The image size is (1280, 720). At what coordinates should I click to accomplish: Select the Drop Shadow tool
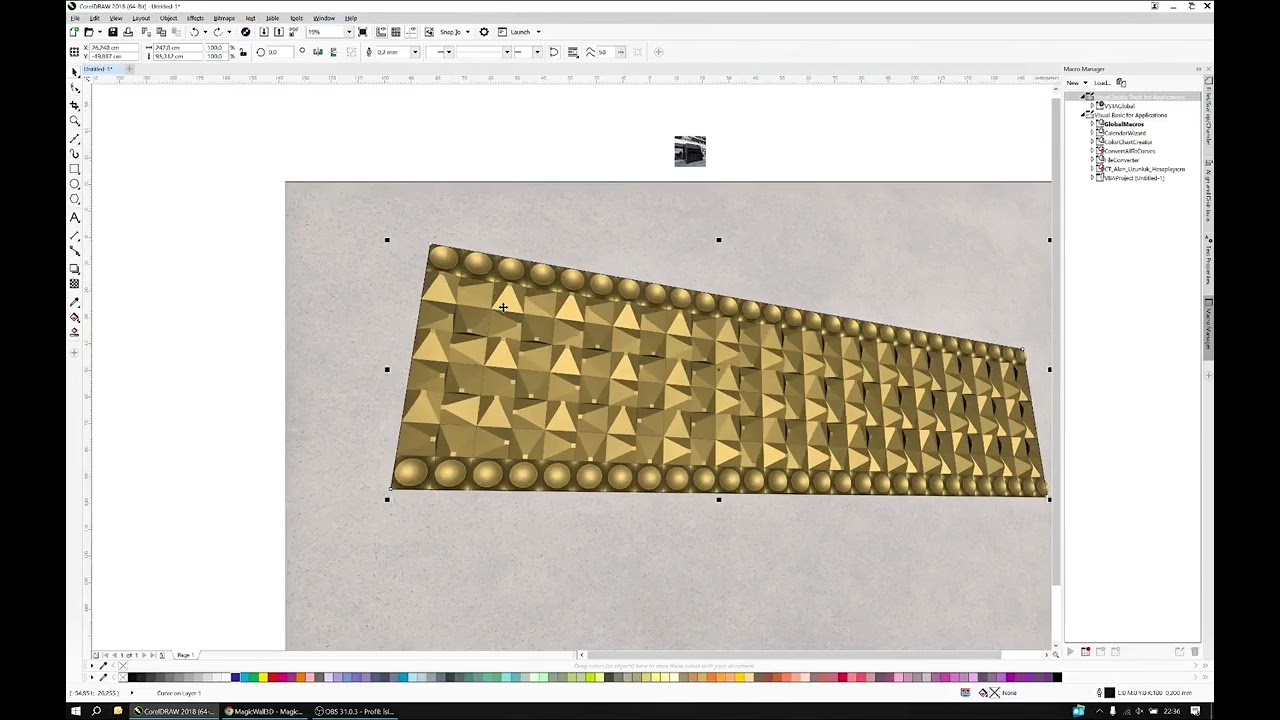pos(75,269)
